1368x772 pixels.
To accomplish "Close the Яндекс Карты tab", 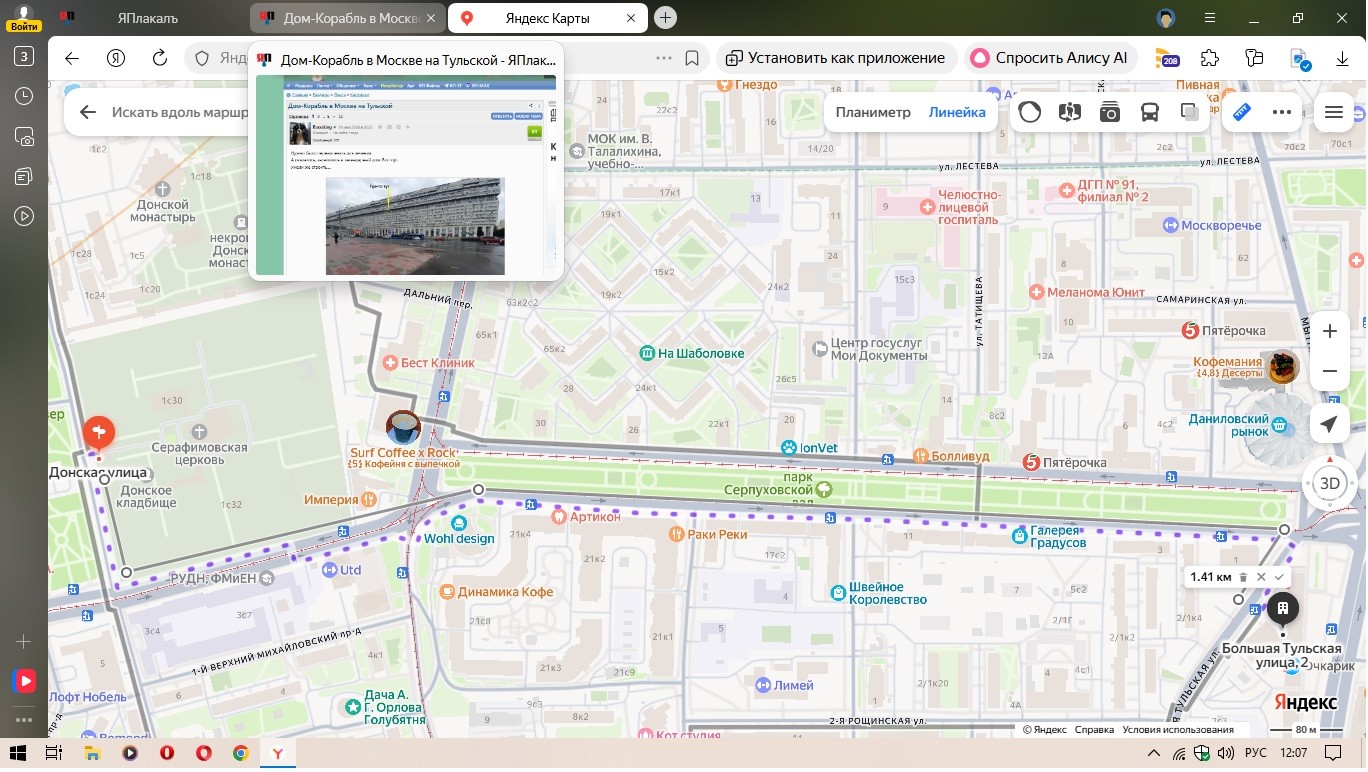I will [x=631, y=18].
